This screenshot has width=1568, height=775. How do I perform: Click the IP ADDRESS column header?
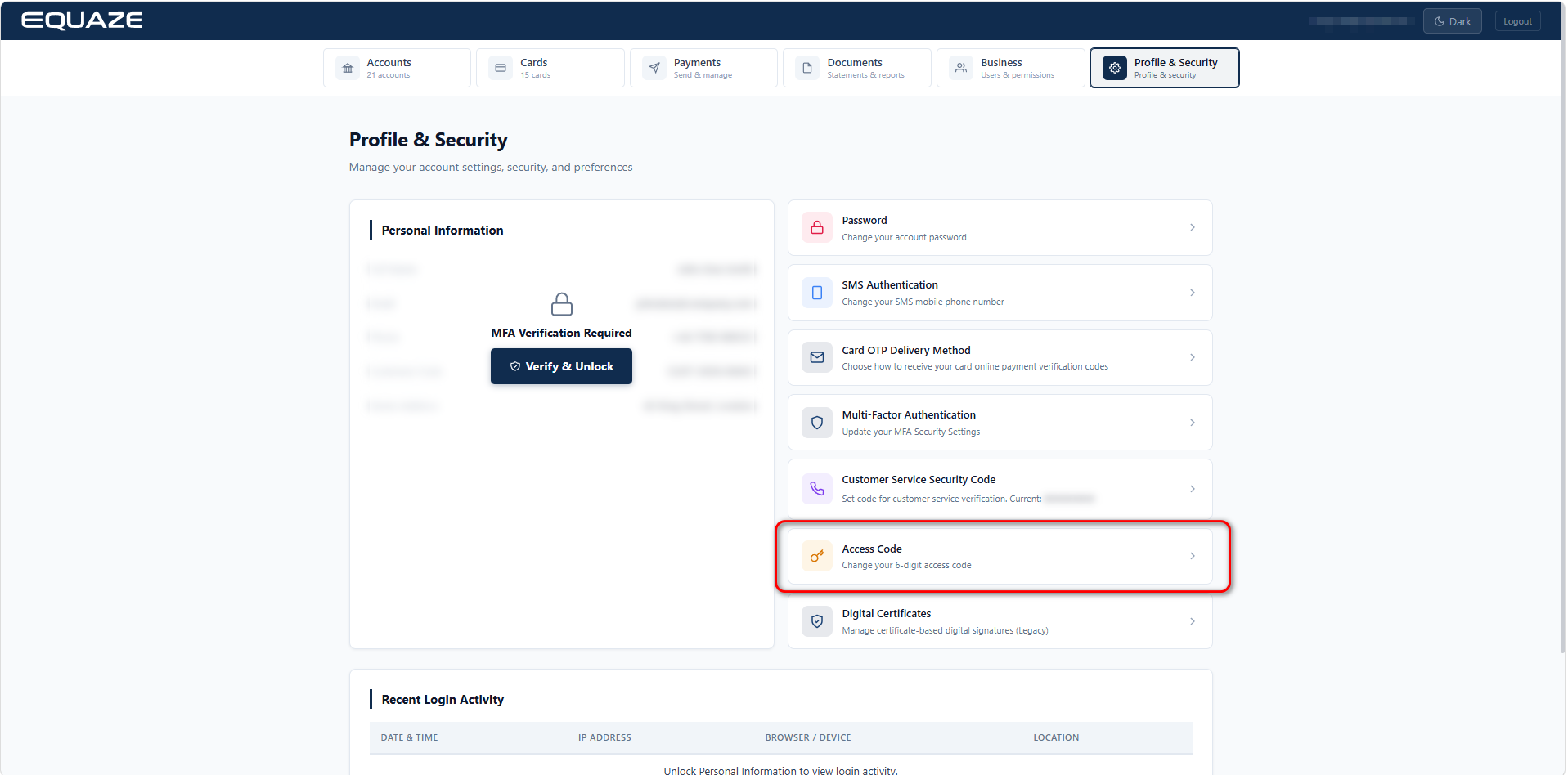pos(604,737)
